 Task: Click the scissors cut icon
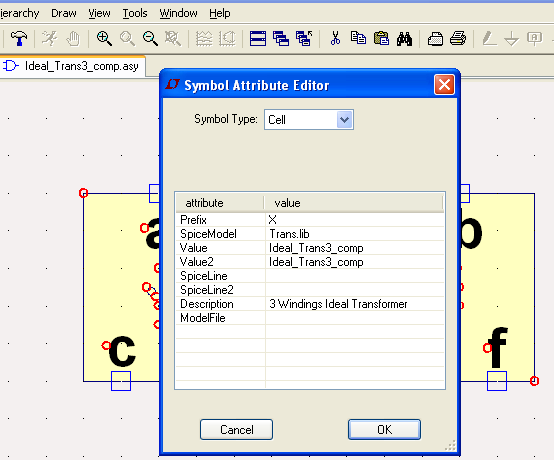(x=335, y=38)
